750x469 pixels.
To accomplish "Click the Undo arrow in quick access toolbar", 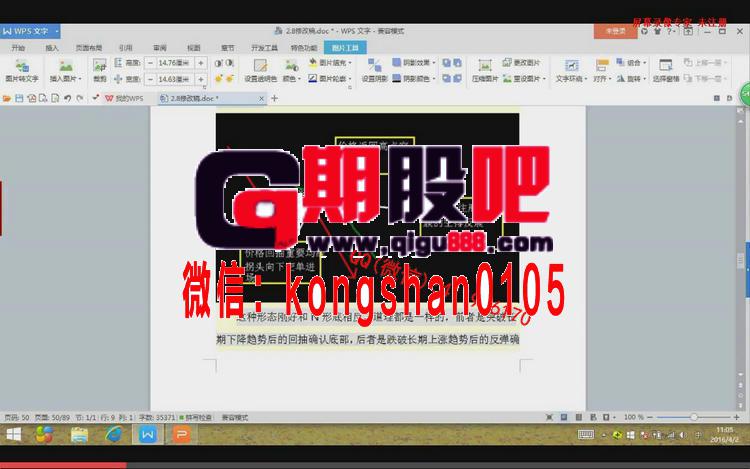I will (x=67, y=98).
